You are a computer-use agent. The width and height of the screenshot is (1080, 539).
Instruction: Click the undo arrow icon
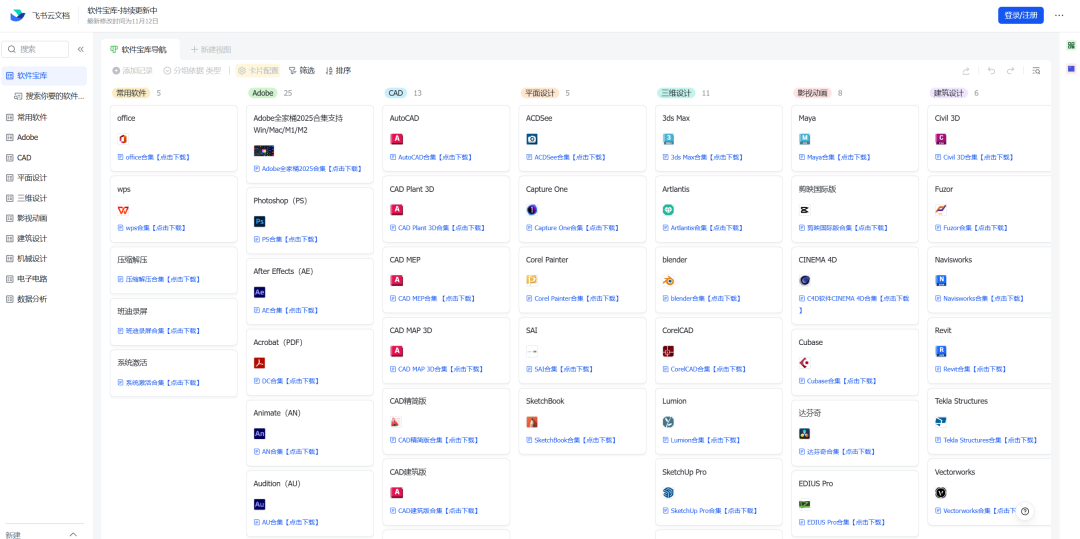(x=991, y=71)
